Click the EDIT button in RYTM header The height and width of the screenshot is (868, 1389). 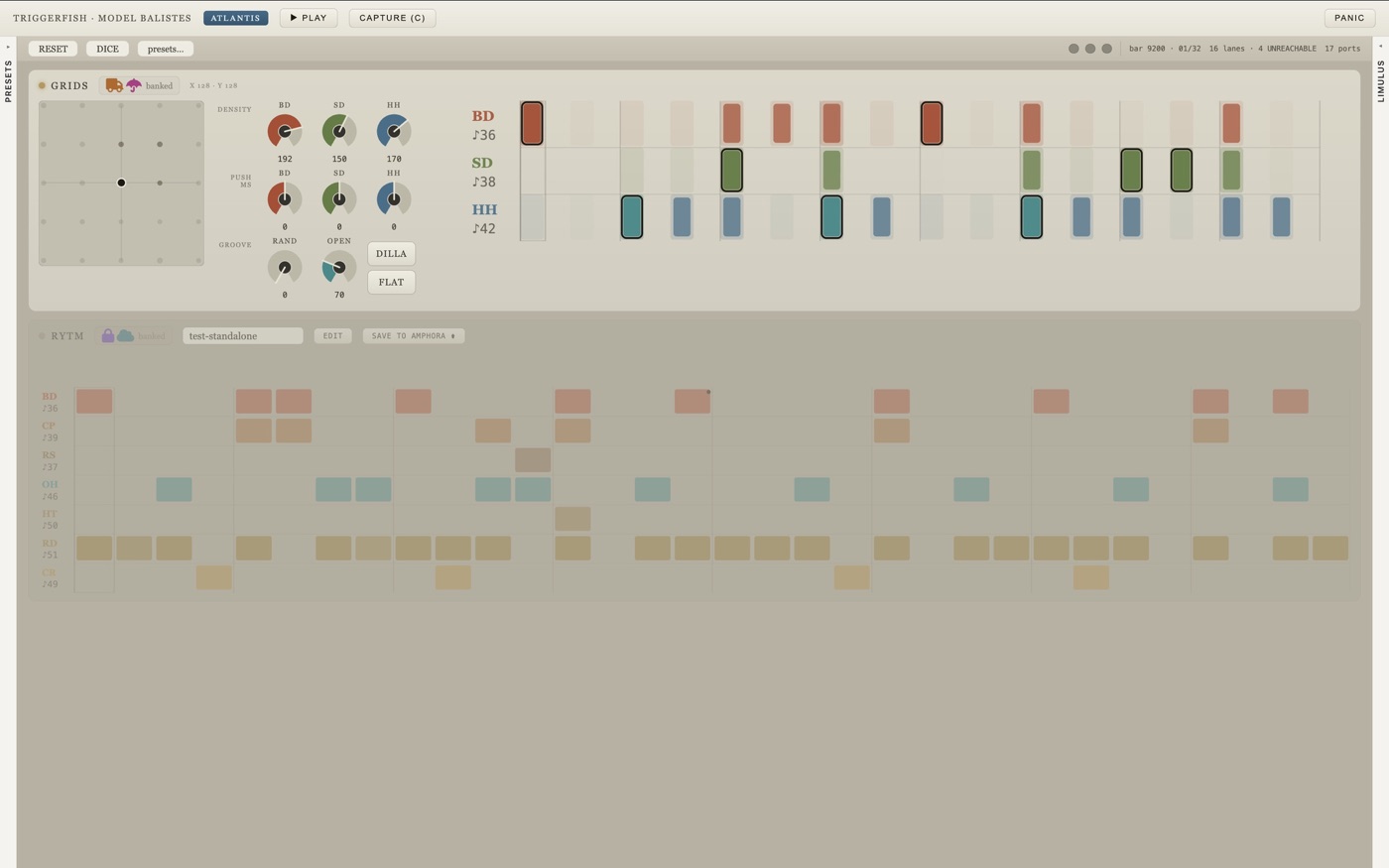coord(332,336)
